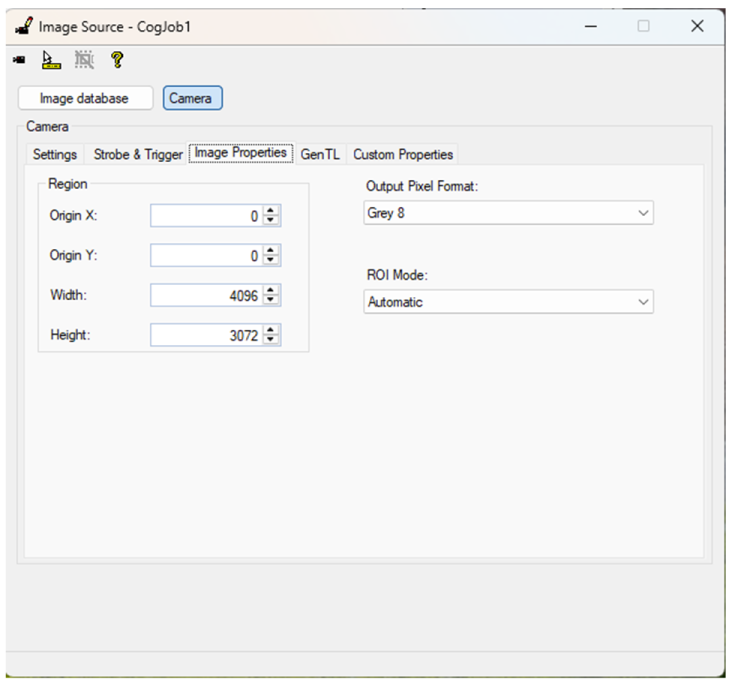The height and width of the screenshot is (692, 735).
Task: Decrease Height value using down spinner
Action: [x=272, y=341]
